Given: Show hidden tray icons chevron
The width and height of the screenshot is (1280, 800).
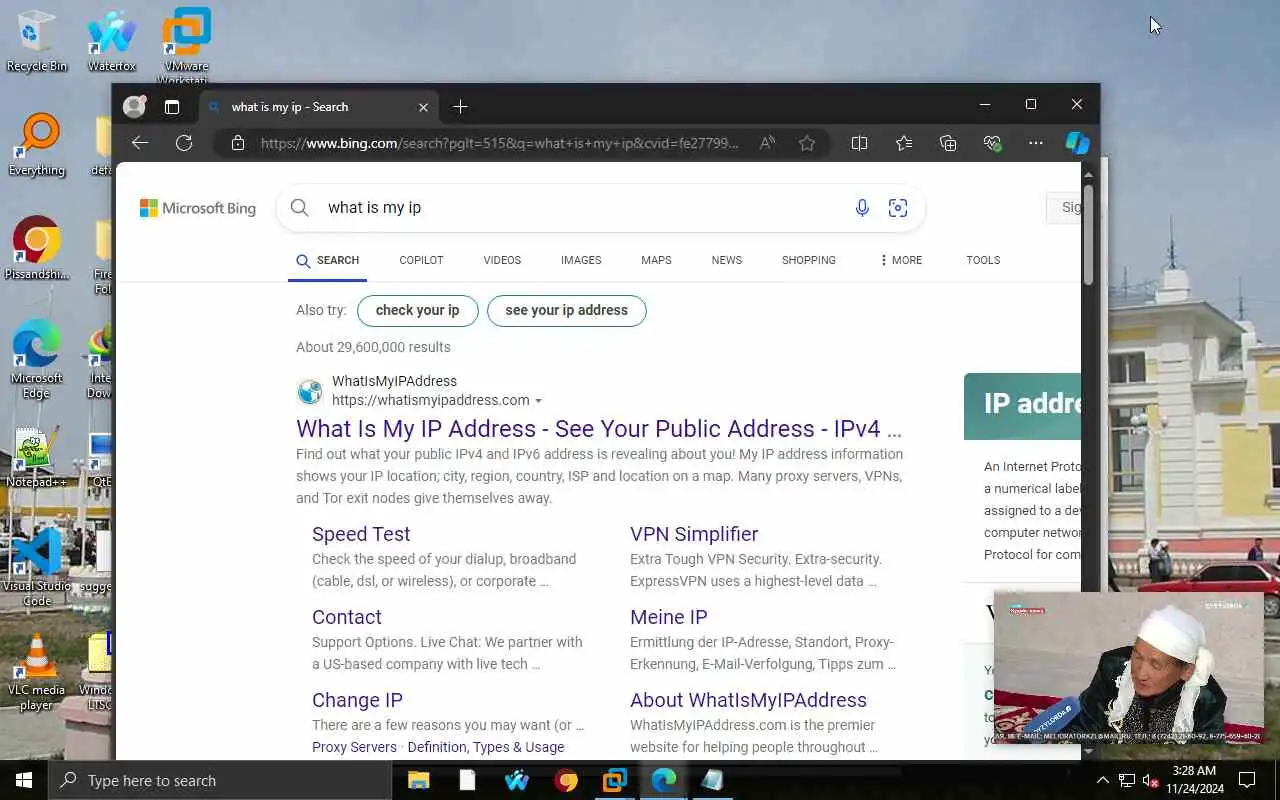Looking at the screenshot, I should pos(1102,780).
